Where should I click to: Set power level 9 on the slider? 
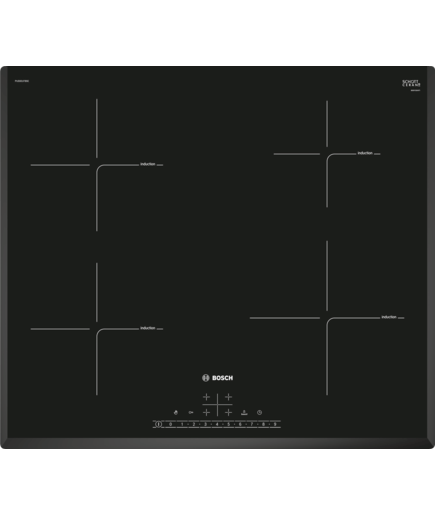point(275,424)
